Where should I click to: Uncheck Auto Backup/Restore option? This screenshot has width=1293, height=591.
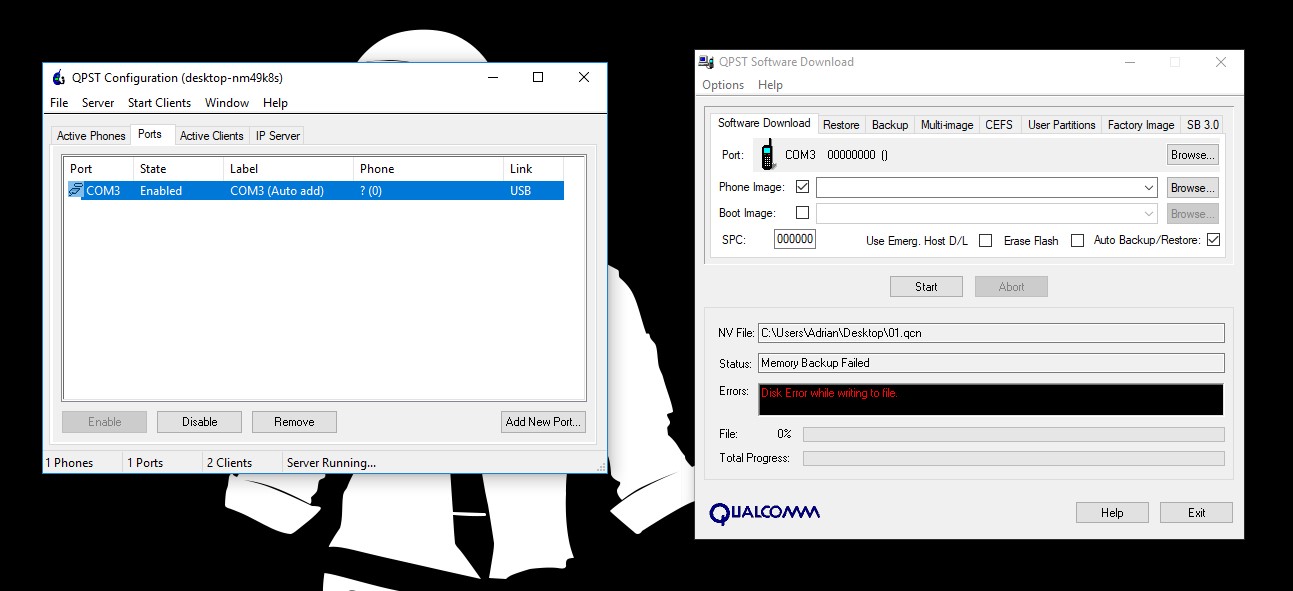click(1213, 240)
